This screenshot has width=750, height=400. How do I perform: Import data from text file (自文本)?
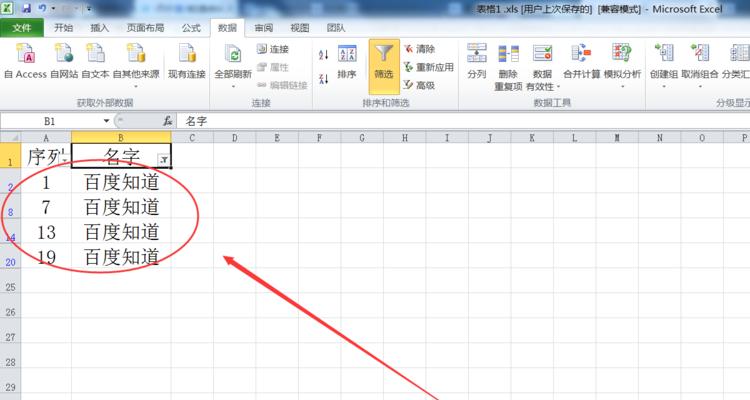pos(95,61)
